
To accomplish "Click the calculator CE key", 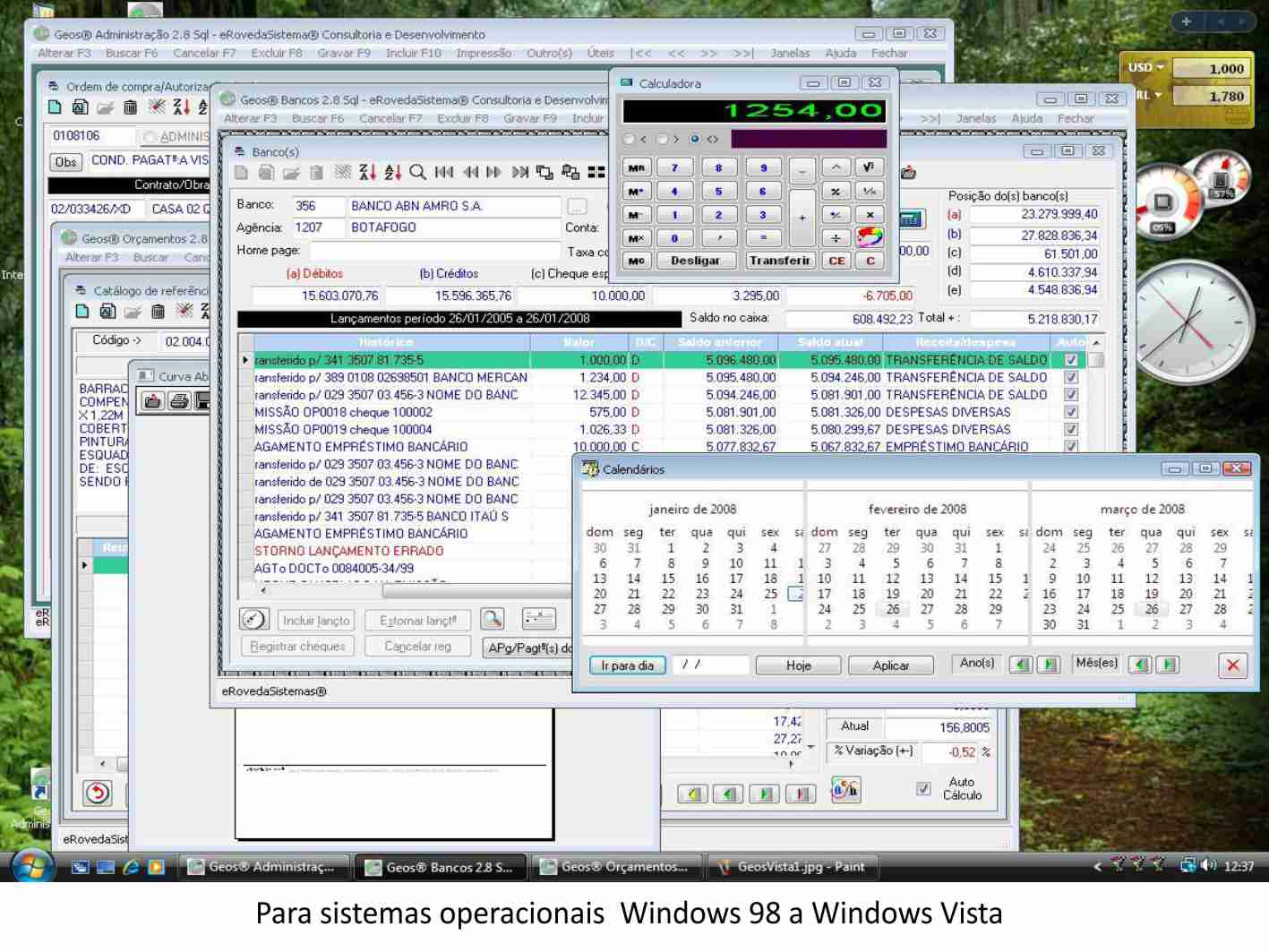I will pos(836,261).
